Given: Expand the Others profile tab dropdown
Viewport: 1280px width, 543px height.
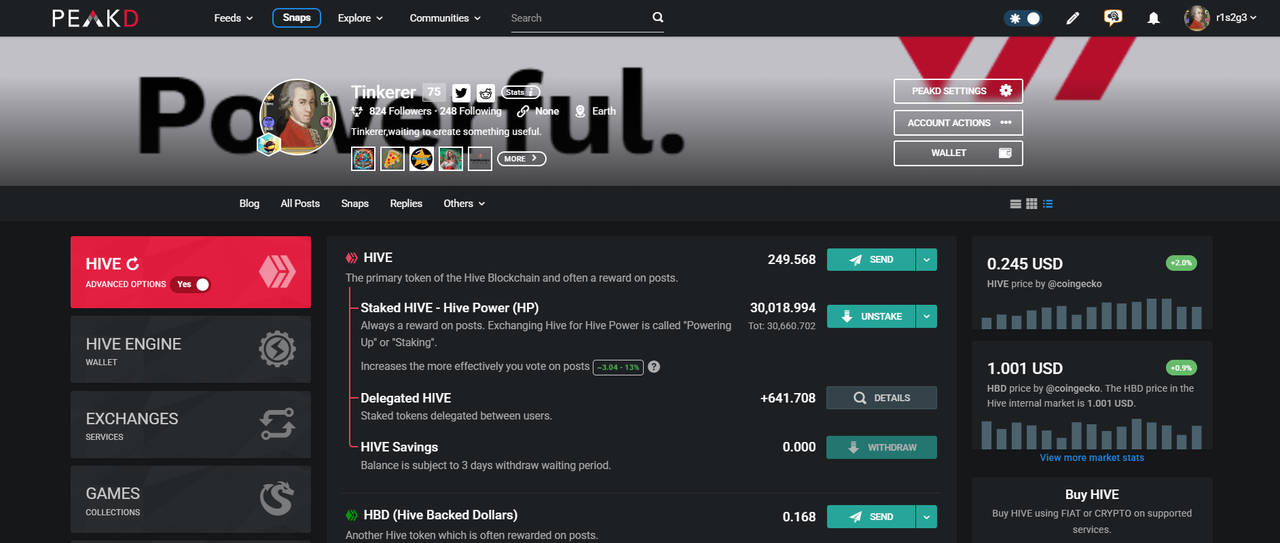Looking at the screenshot, I should 464,203.
